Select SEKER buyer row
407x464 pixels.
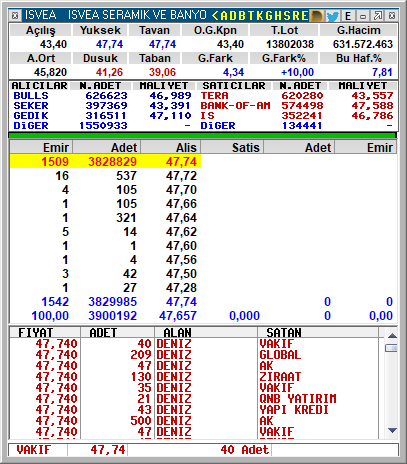[31, 106]
